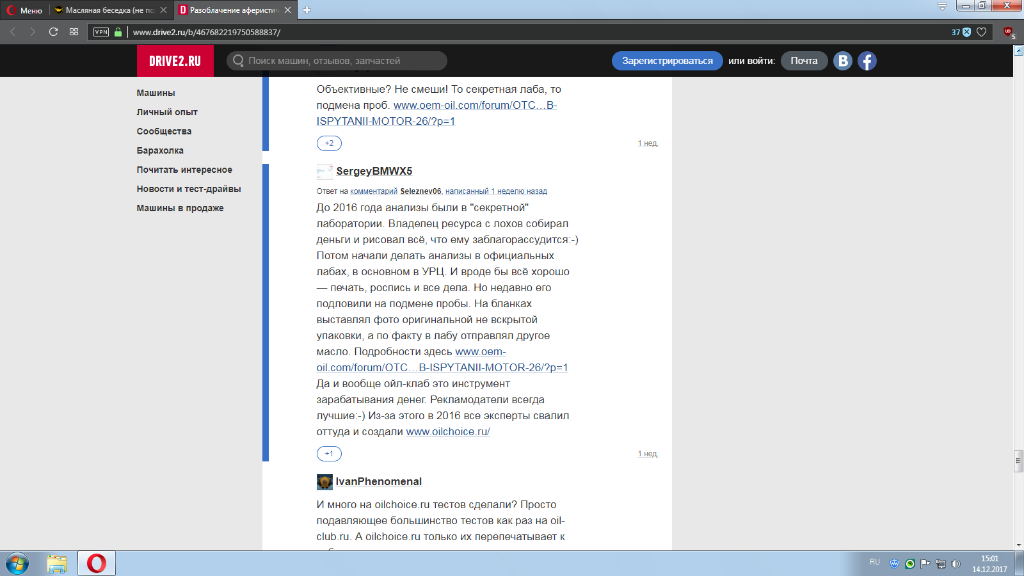Toggle the VPN badge

(x=101, y=31)
